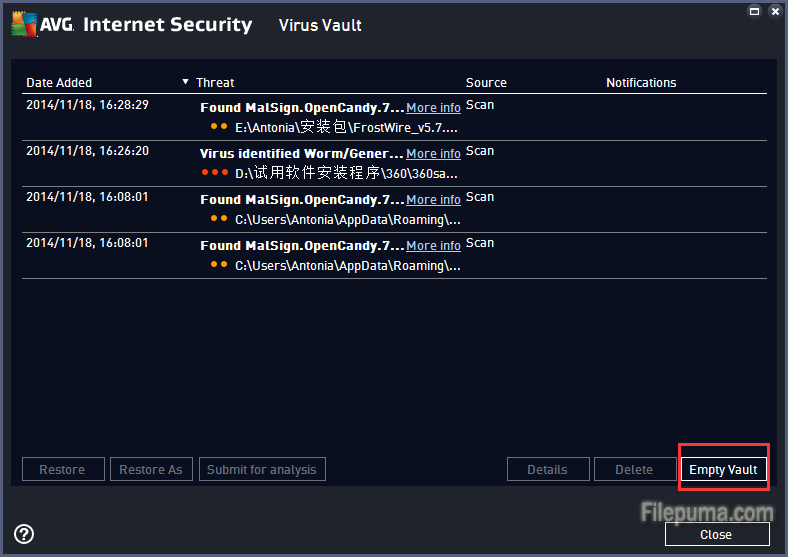The height and width of the screenshot is (557, 788).
Task: Click the Notifications column header
Action: (x=641, y=83)
